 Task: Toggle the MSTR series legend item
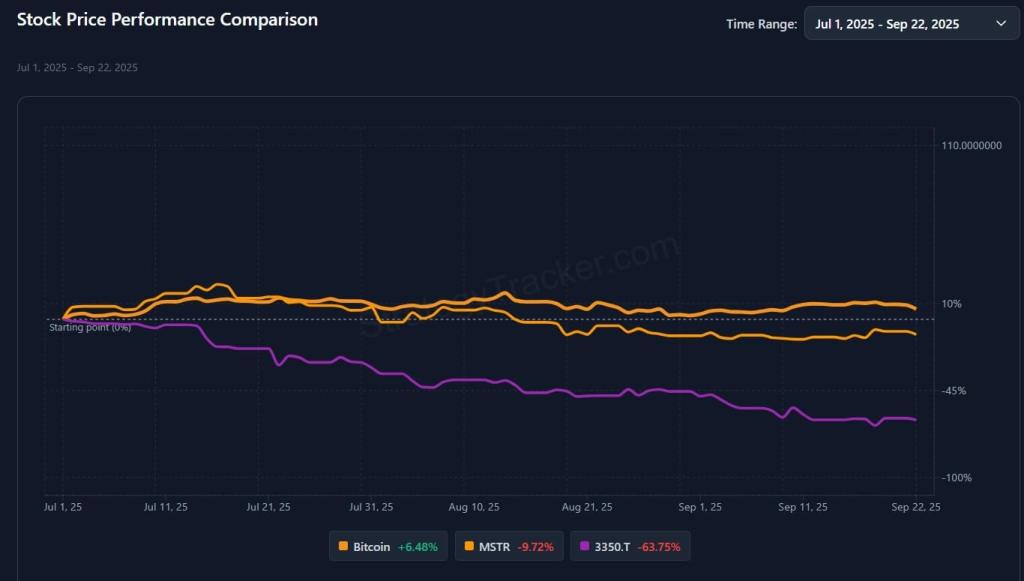pos(509,547)
